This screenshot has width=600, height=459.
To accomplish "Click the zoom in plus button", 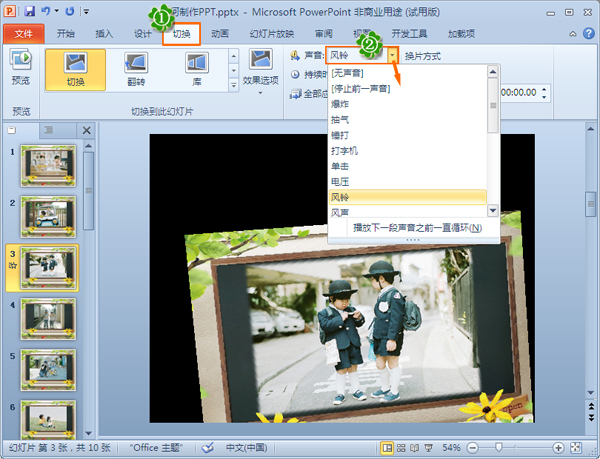I will click(558, 448).
